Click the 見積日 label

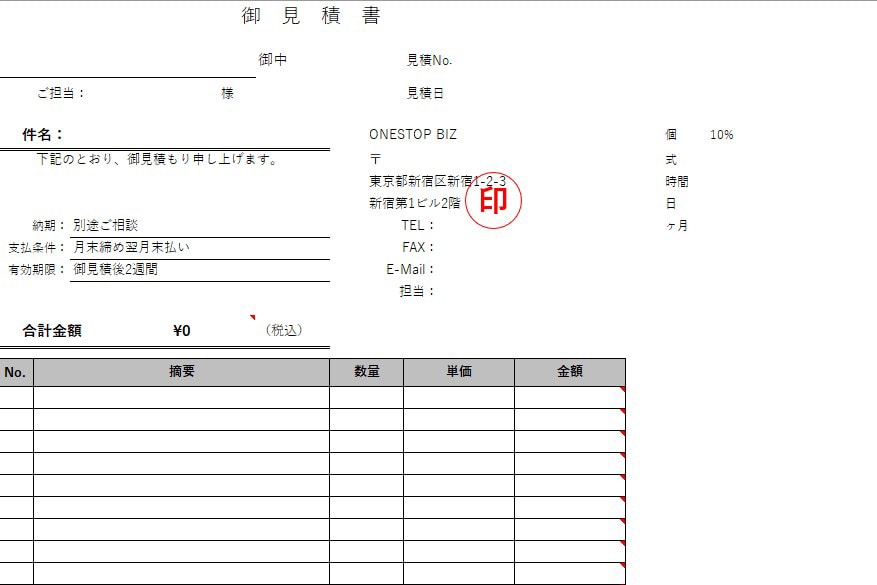coord(425,93)
